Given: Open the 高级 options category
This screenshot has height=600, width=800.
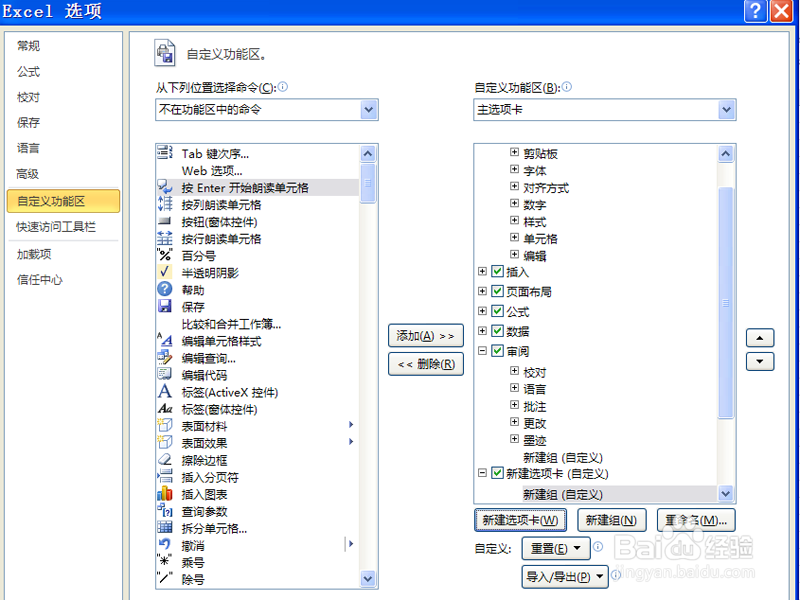Looking at the screenshot, I should click(x=28, y=174).
